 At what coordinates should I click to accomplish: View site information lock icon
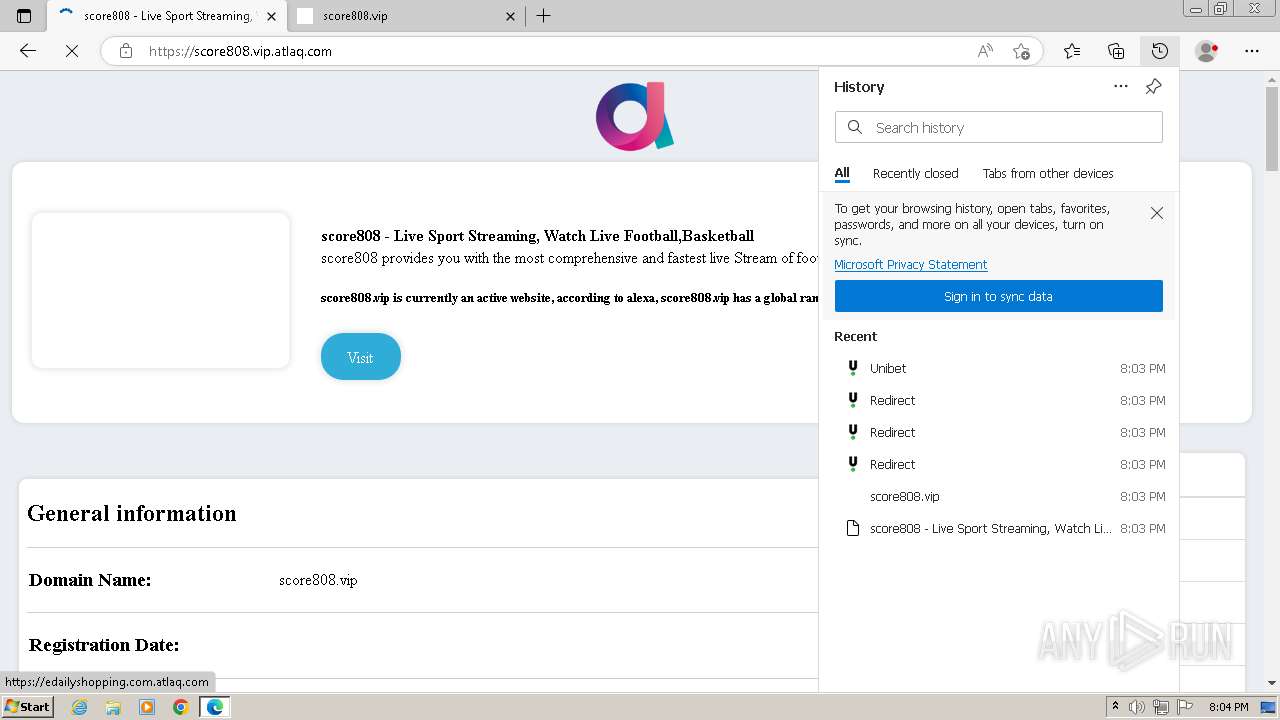126,51
